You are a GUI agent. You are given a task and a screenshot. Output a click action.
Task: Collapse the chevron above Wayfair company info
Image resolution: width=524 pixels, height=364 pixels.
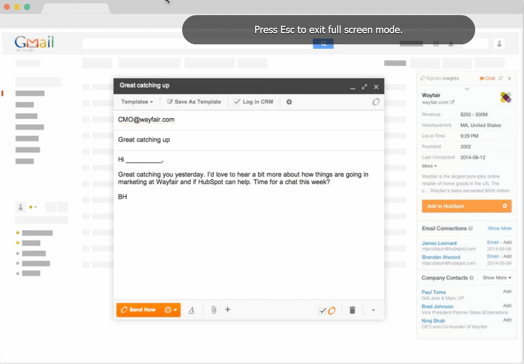[x=467, y=89]
